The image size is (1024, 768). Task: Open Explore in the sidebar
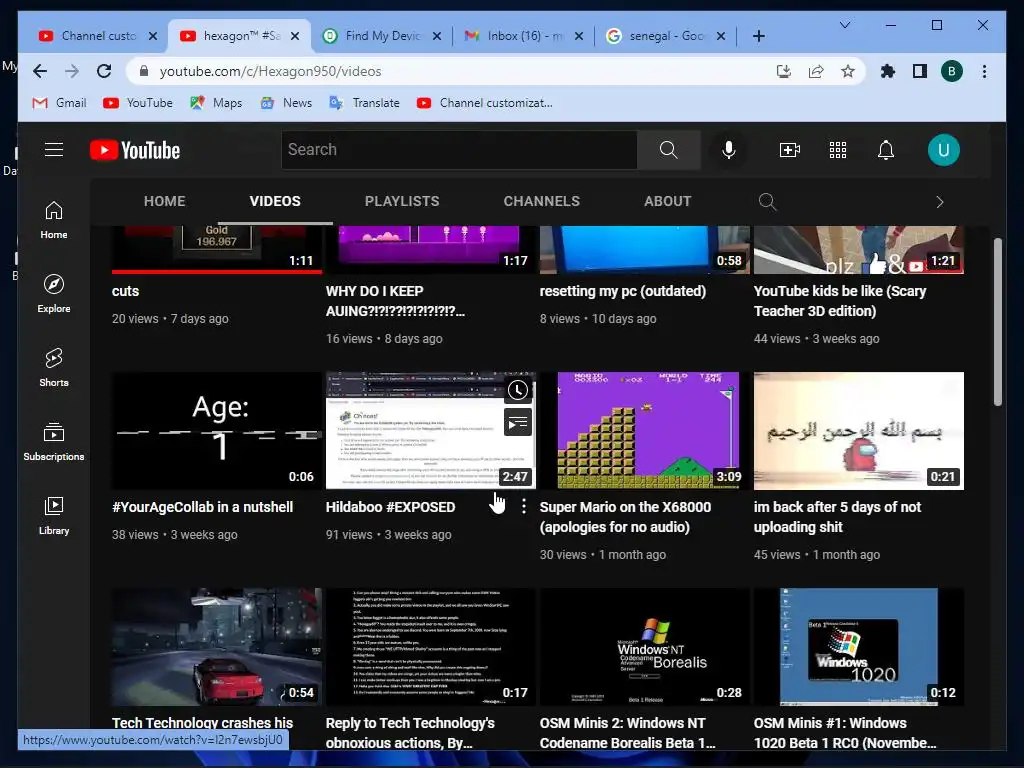click(x=54, y=294)
